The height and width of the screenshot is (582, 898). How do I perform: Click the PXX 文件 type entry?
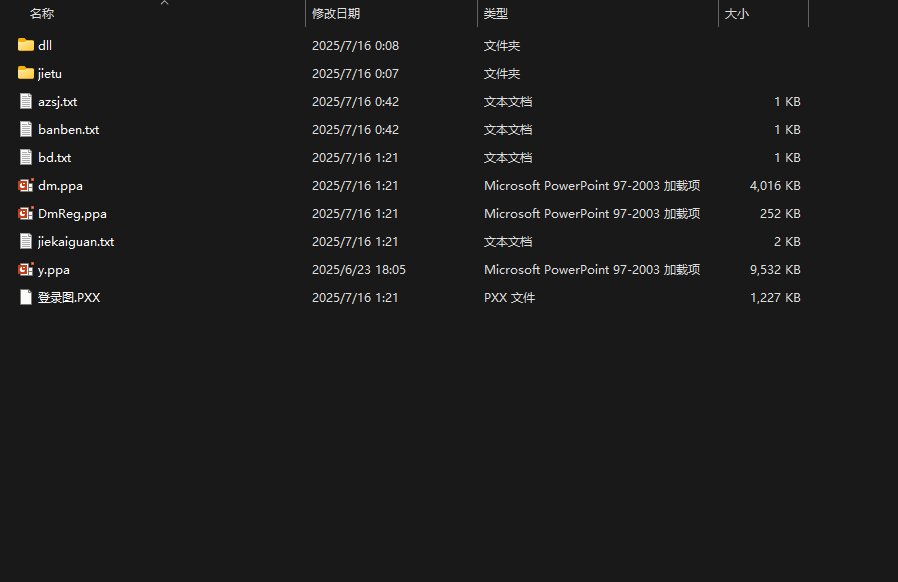coord(509,298)
